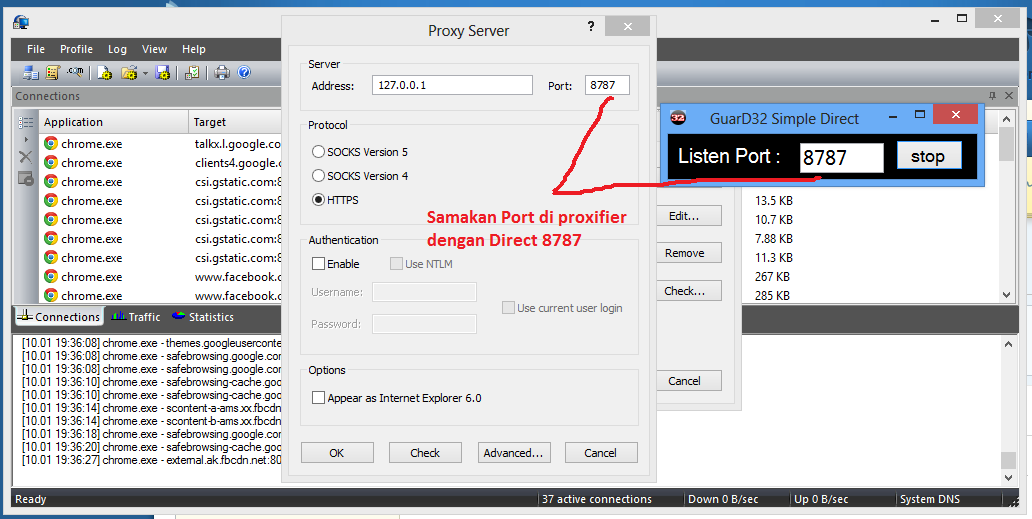Sort by the Application column header
Screen dimensions: 1032x519
(x=113, y=122)
